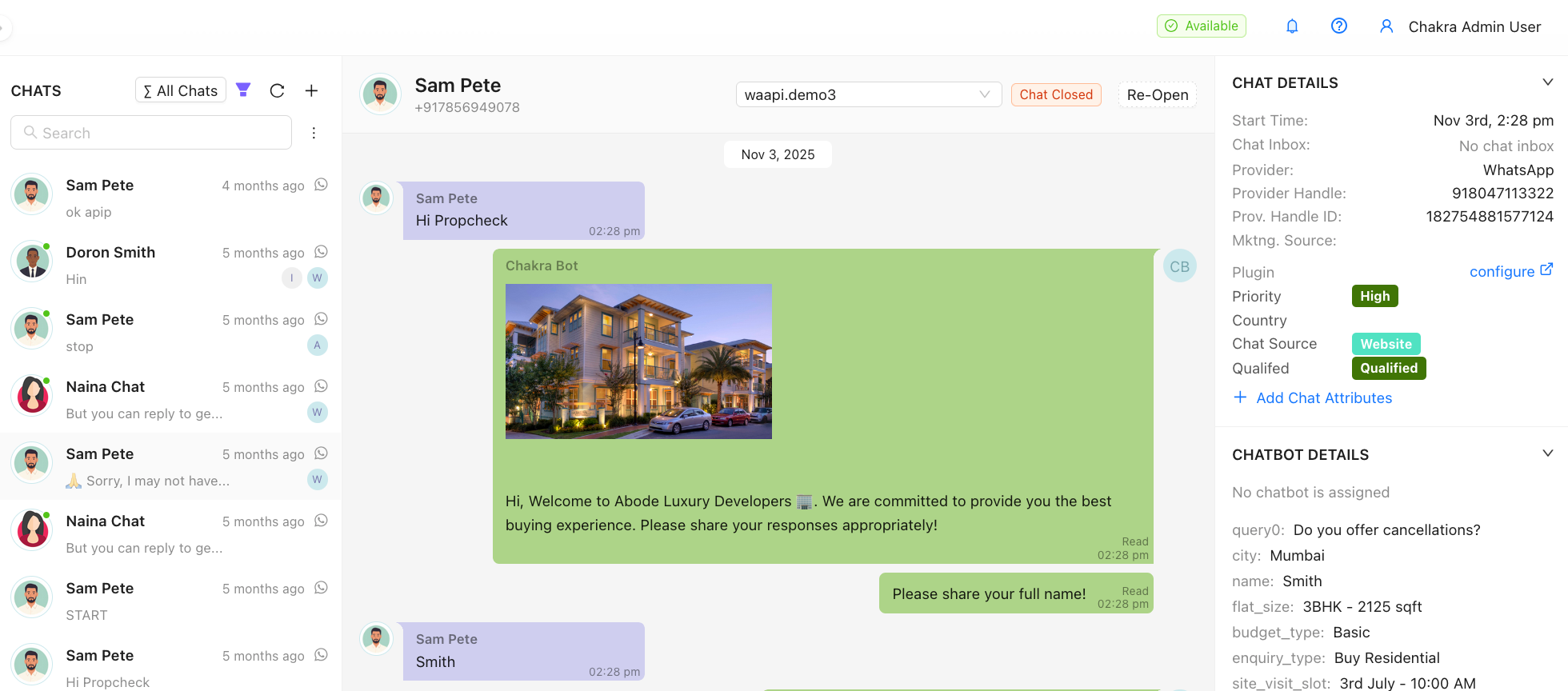The height and width of the screenshot is (691, 1568).
Task: Click the purple chat filter funnel icon
Action: (243, 90)
